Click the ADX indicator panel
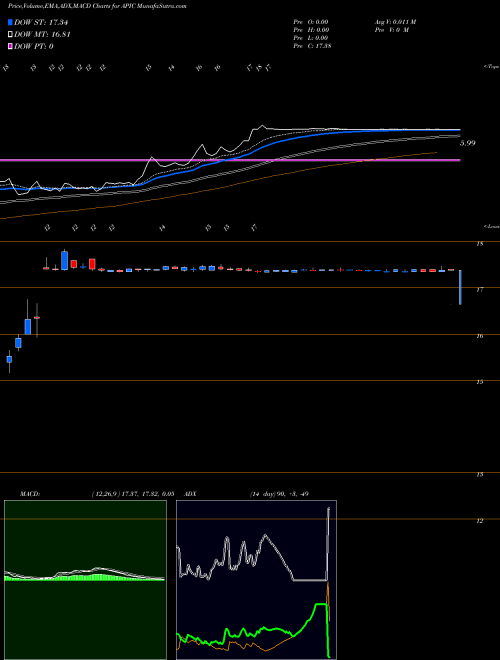Viewport: 500px width, 660px height. [x=256, y=580]
